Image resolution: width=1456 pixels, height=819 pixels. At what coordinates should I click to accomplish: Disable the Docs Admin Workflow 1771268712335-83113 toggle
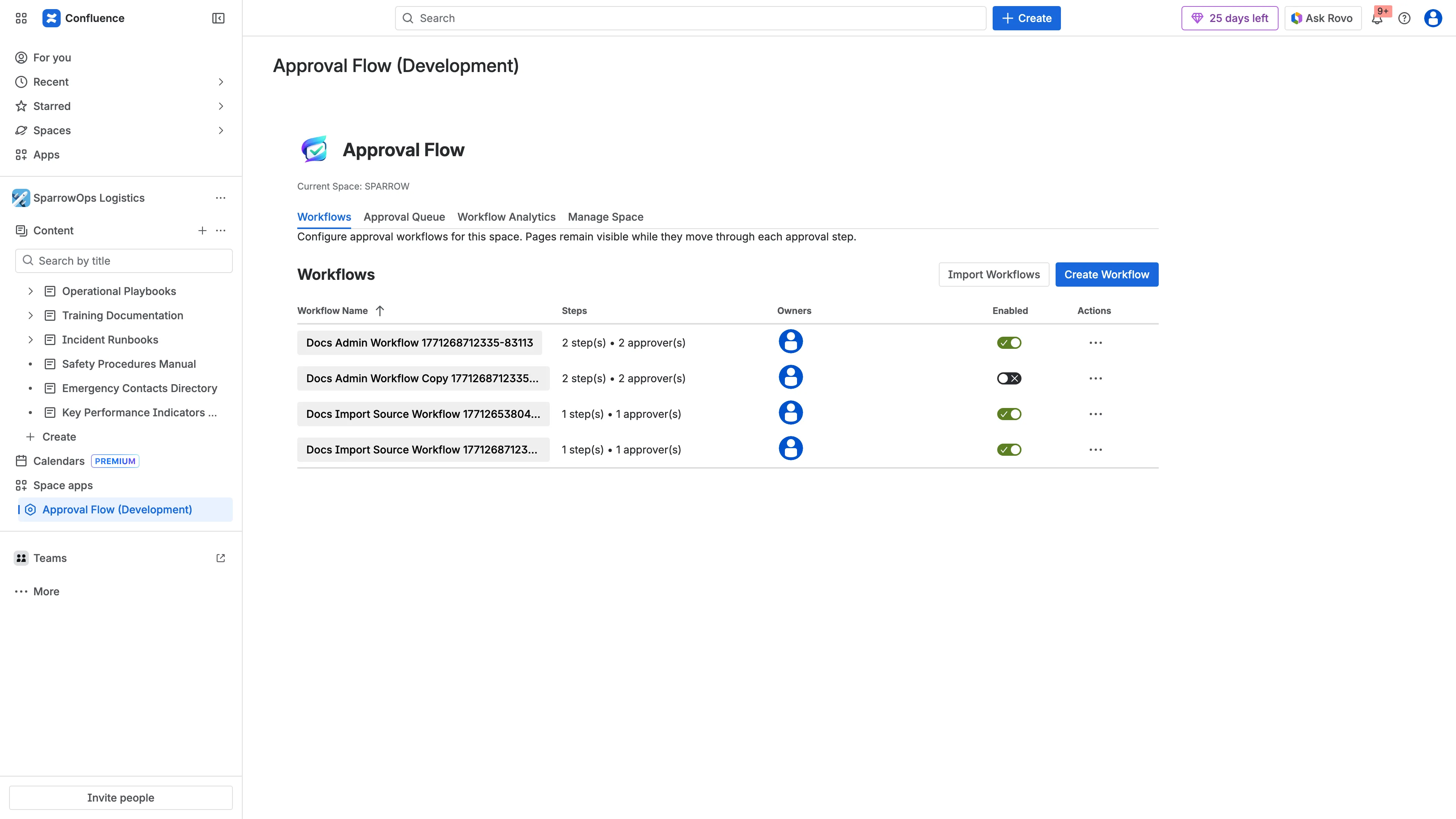[x=1009, y=342]
